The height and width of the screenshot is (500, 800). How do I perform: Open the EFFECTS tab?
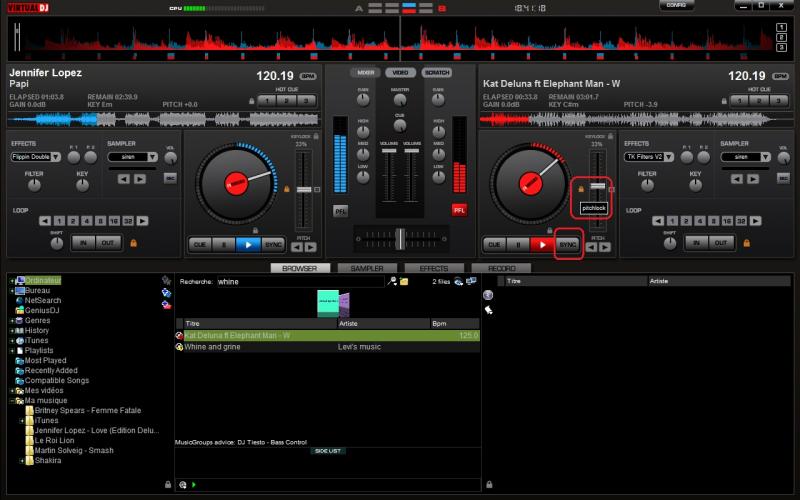(x=433, y=269)
